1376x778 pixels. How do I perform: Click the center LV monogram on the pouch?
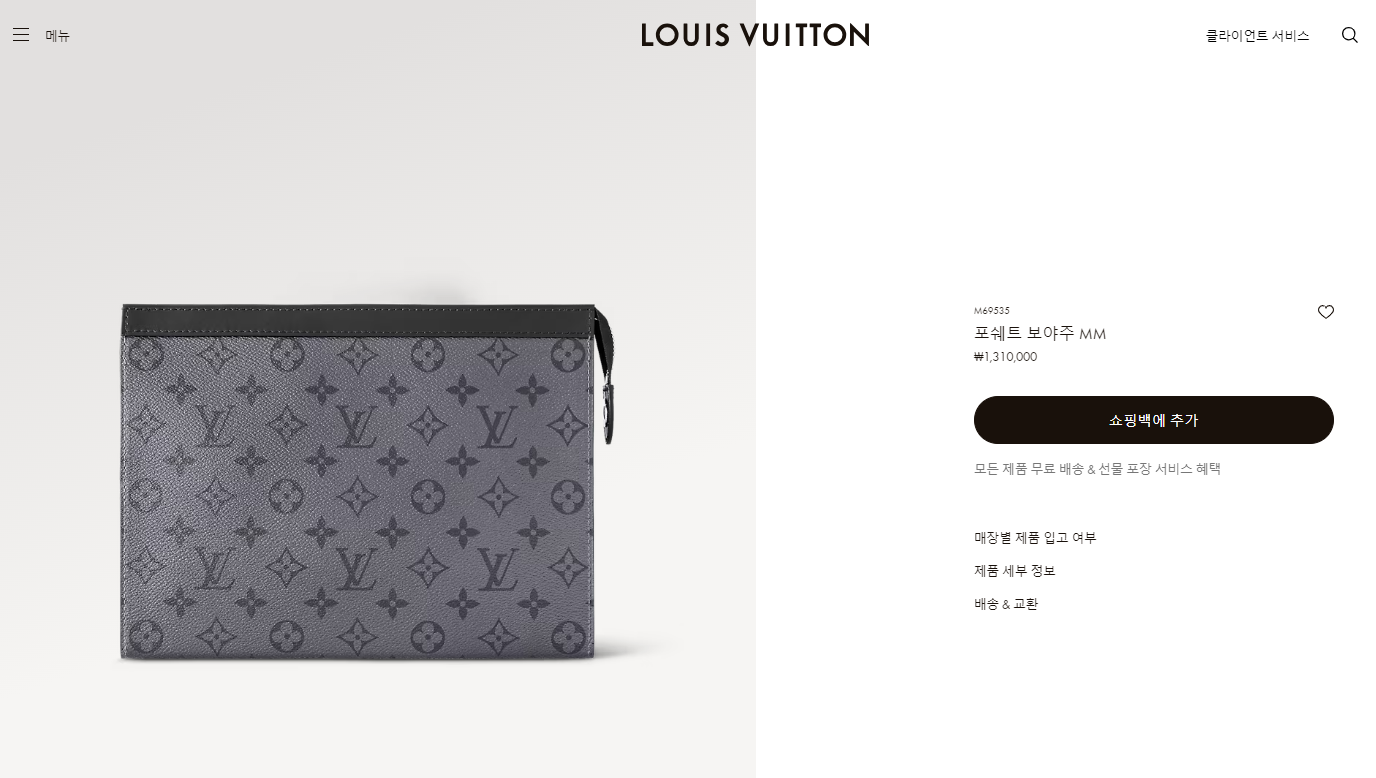[355, 428]
